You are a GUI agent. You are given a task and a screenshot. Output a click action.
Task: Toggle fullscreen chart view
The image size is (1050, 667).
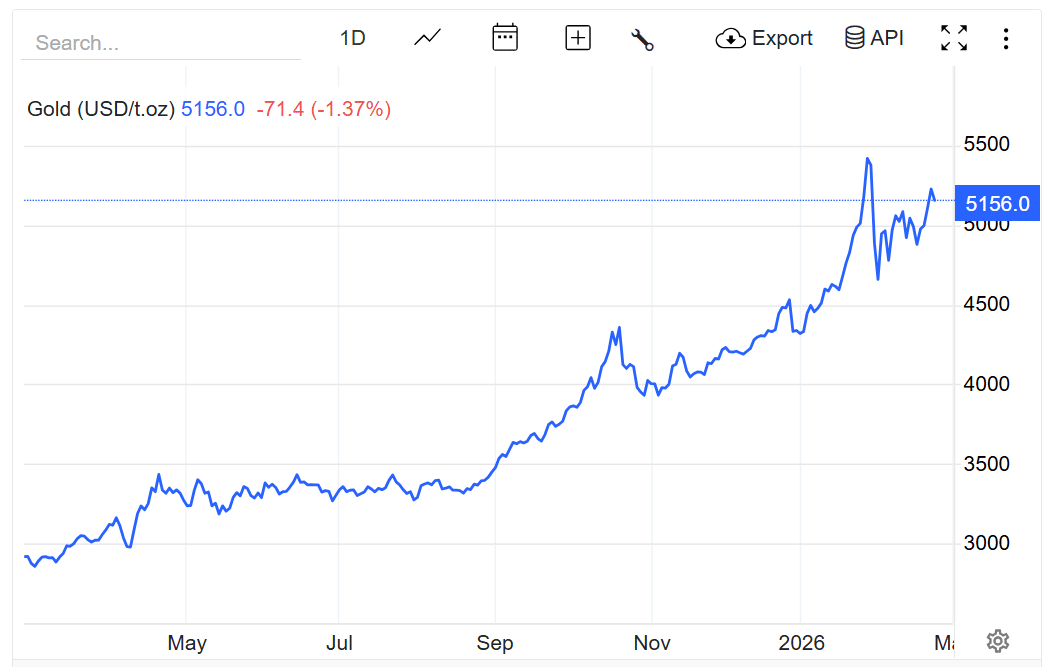coord(954,38)
